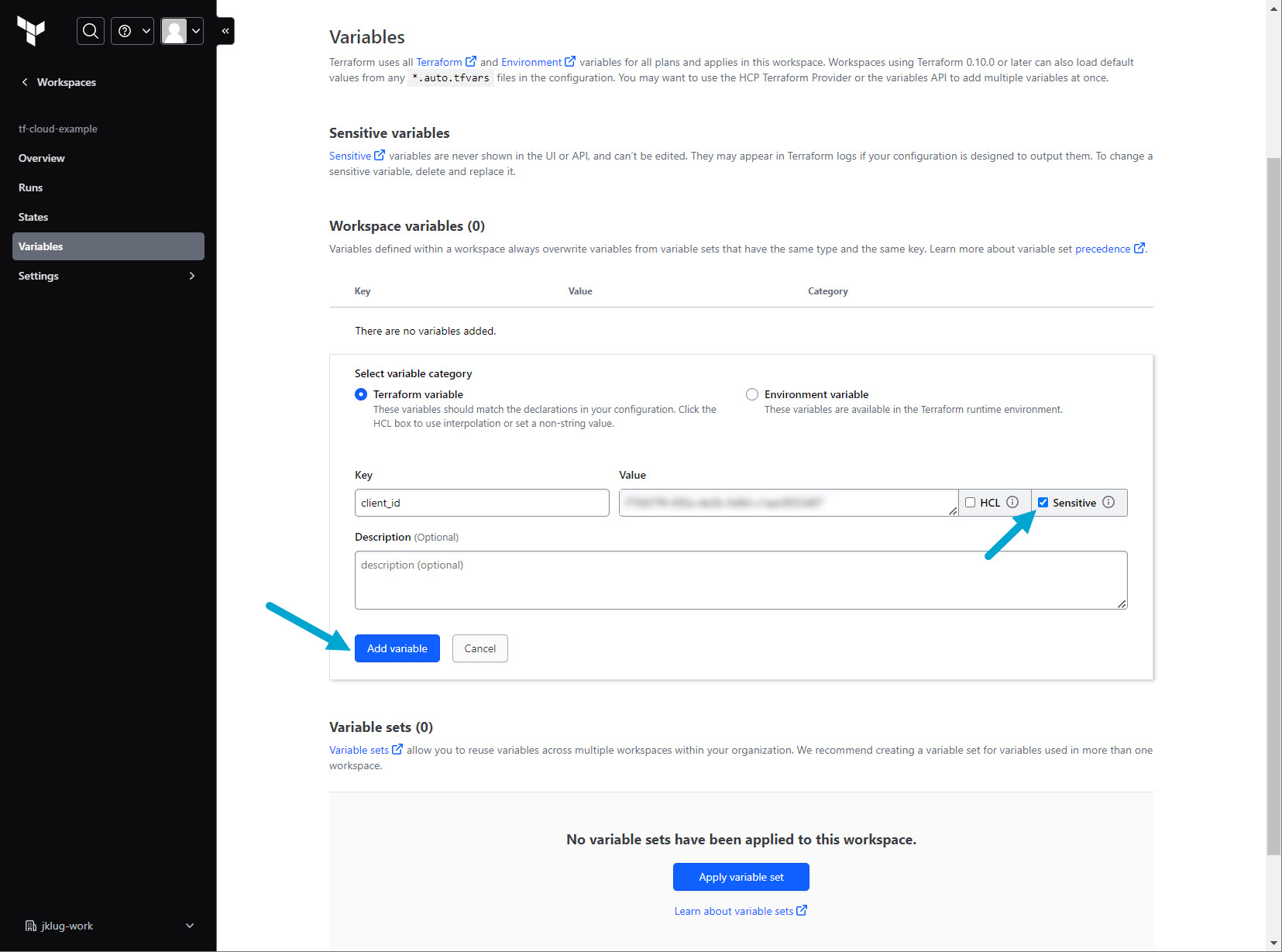Collapse the sidebar with double-chevron icon
Viewport: 1282px width, 952px height.
[225, 31]
